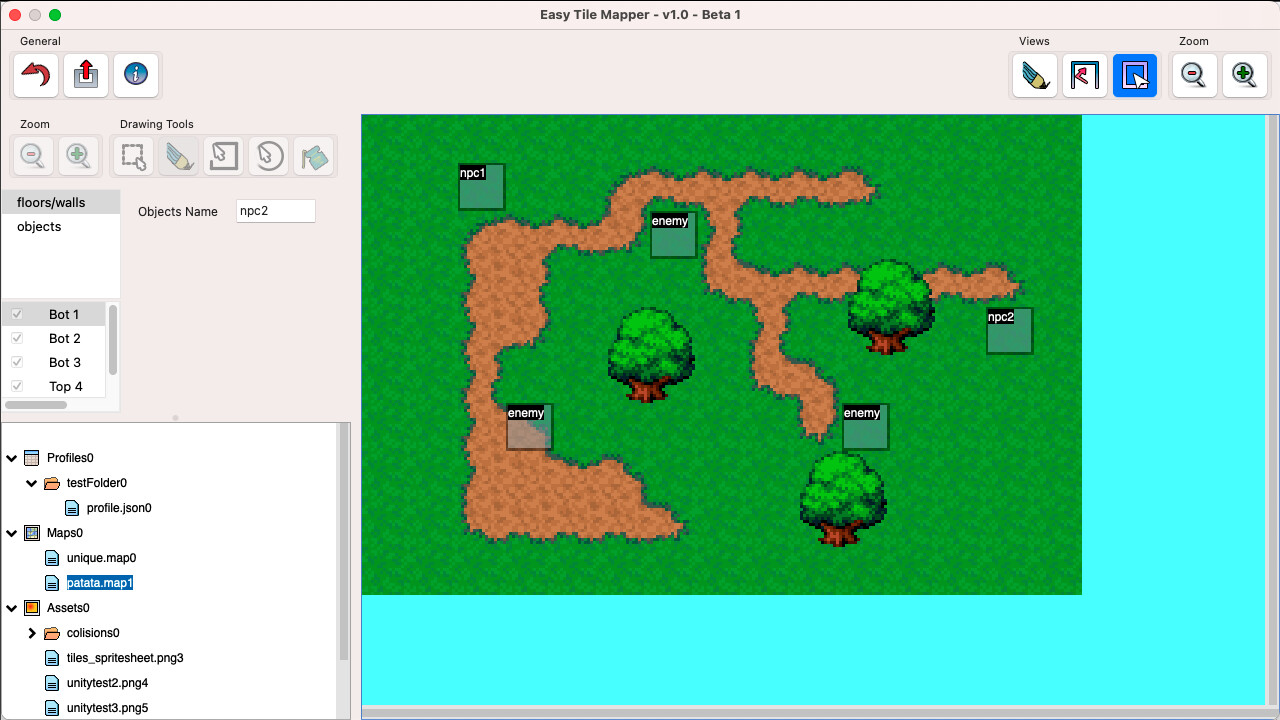Screen dimensions: 1280x720
Task: Open the Info icon in General section
Action: (136, 75)
